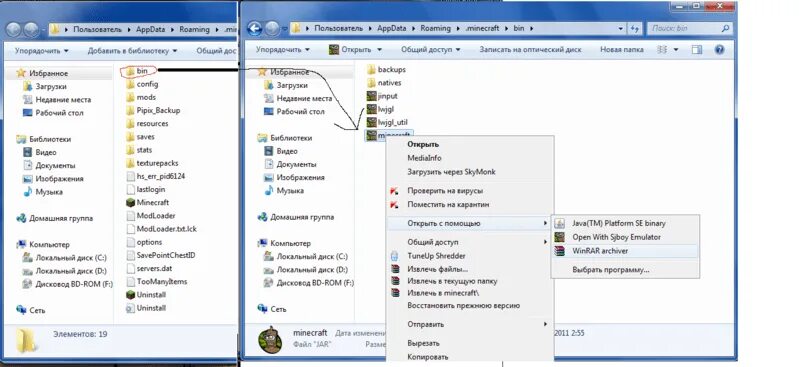Click the help question mark icon
Viewport: 800px width, 367px height.
(719, 50)
